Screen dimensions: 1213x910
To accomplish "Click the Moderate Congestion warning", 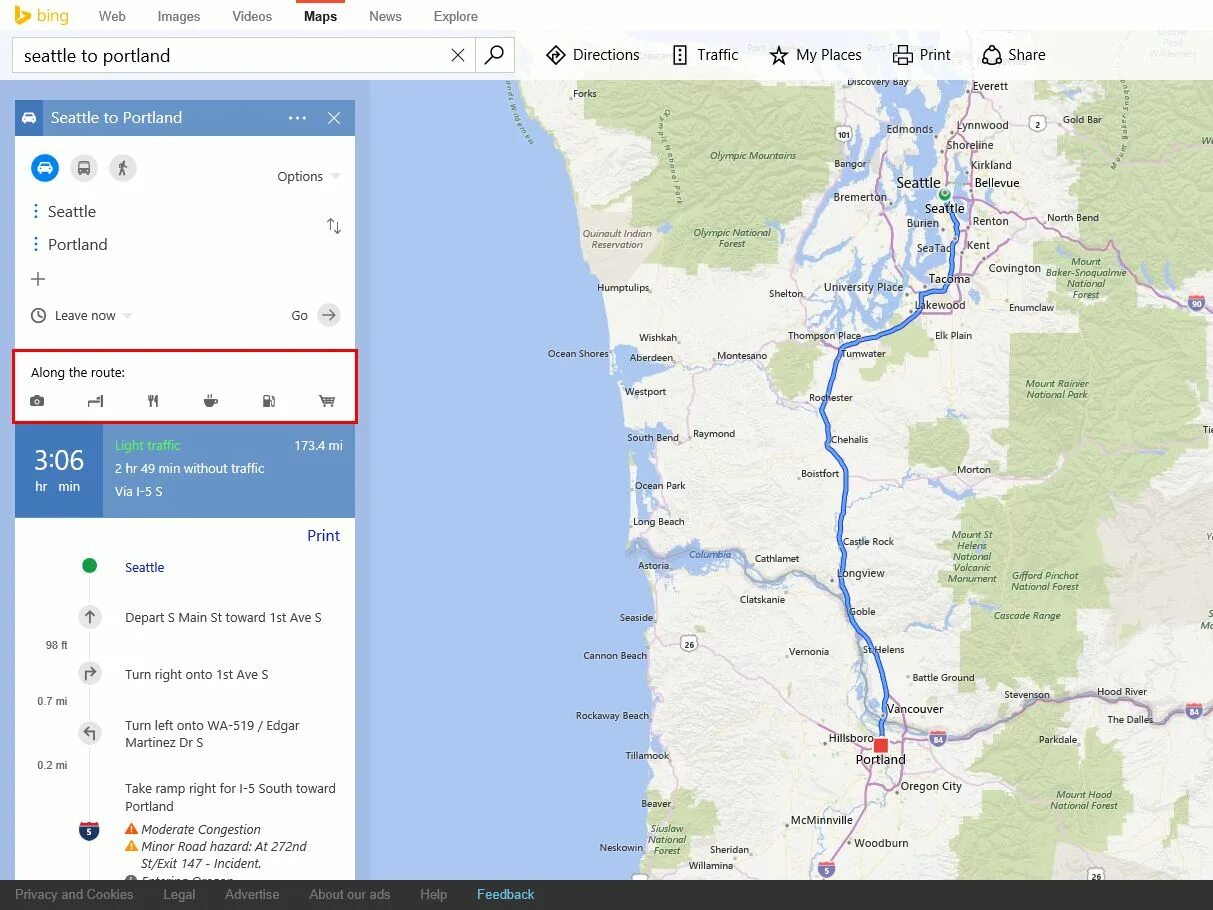I will point(193,829).
